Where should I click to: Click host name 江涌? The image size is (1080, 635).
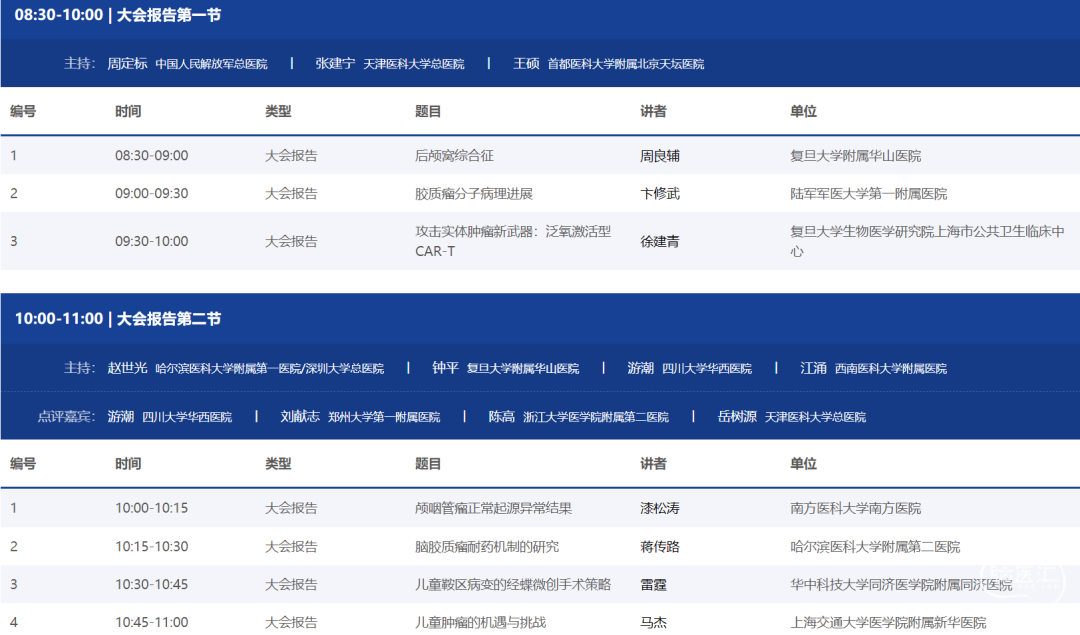(x=813, y=368)
